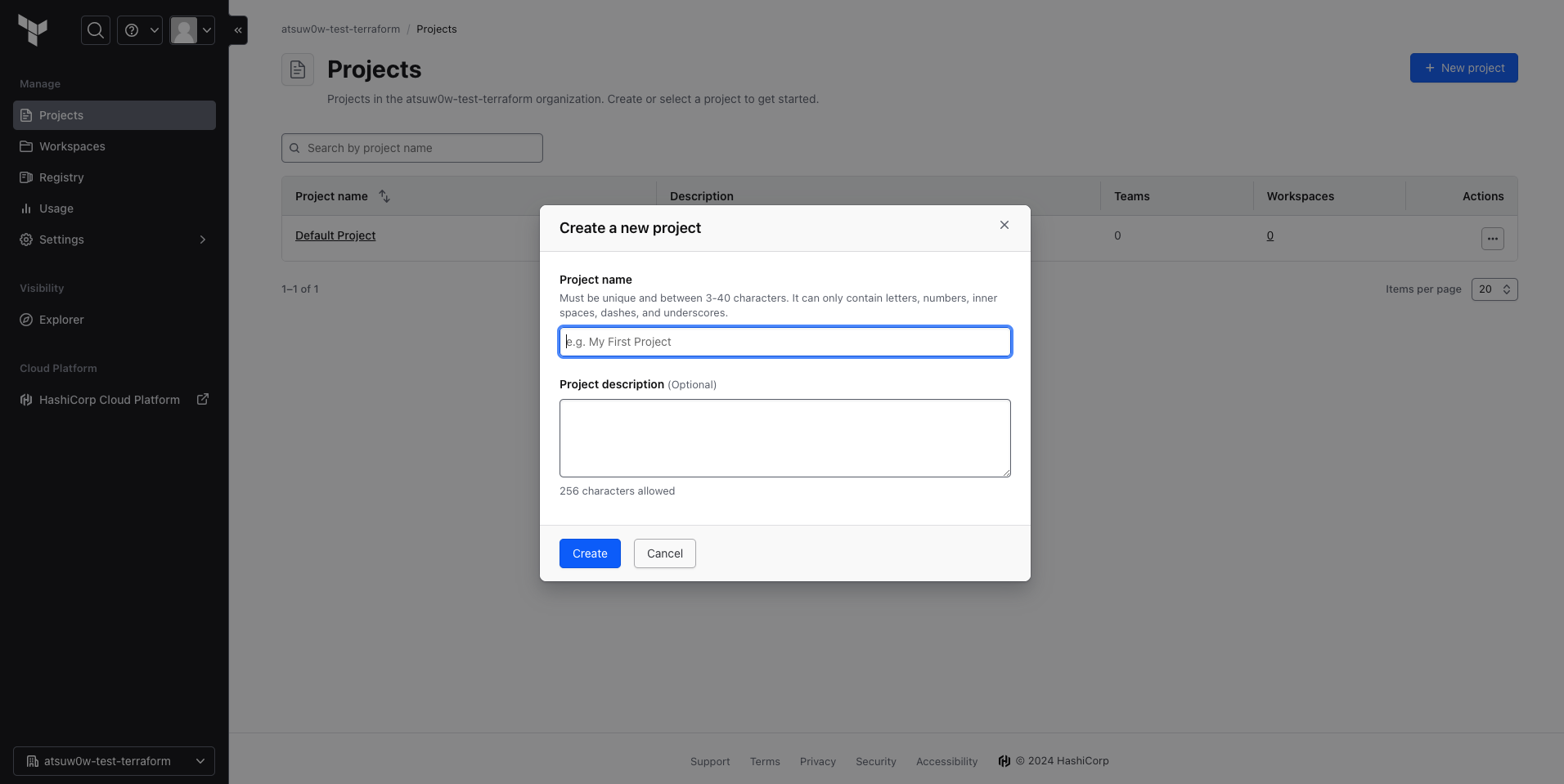Open the search magnifier icon
The image size is (1564, 784).
96,30
